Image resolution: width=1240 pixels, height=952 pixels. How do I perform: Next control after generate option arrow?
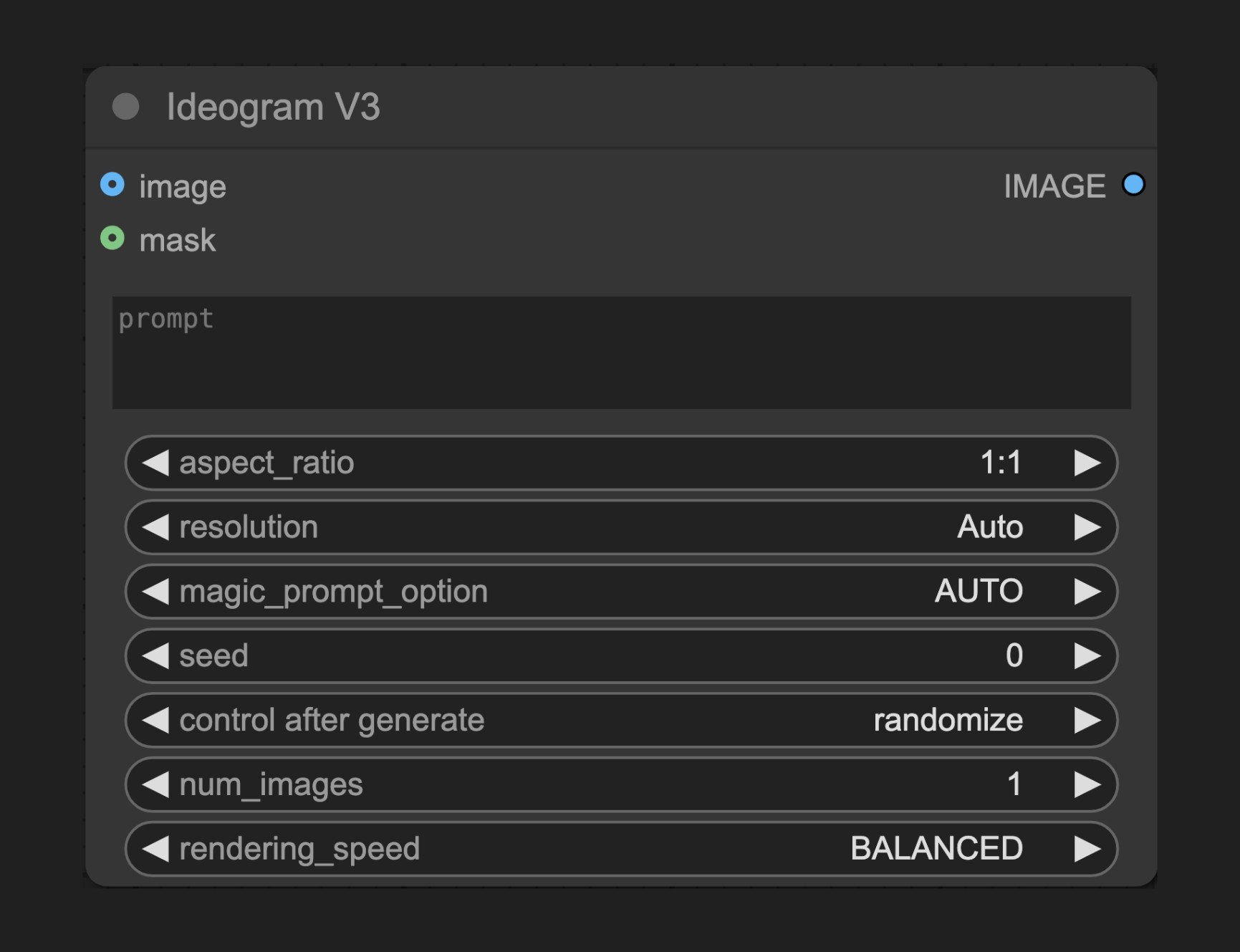coord(1087,720)
